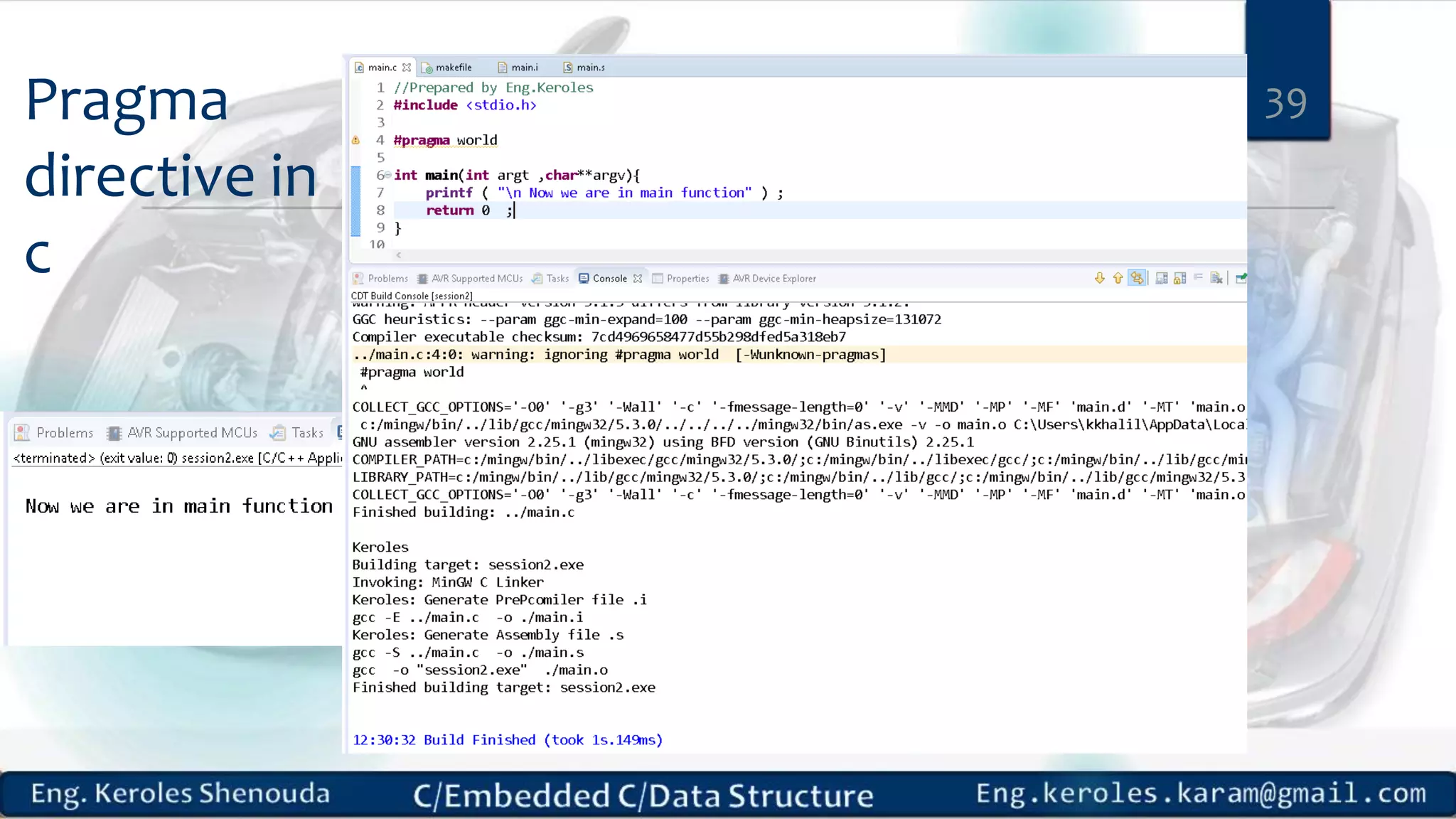Click the Problems icon in the bottom panel tab

pyautogui.click(x=358, y=279)
